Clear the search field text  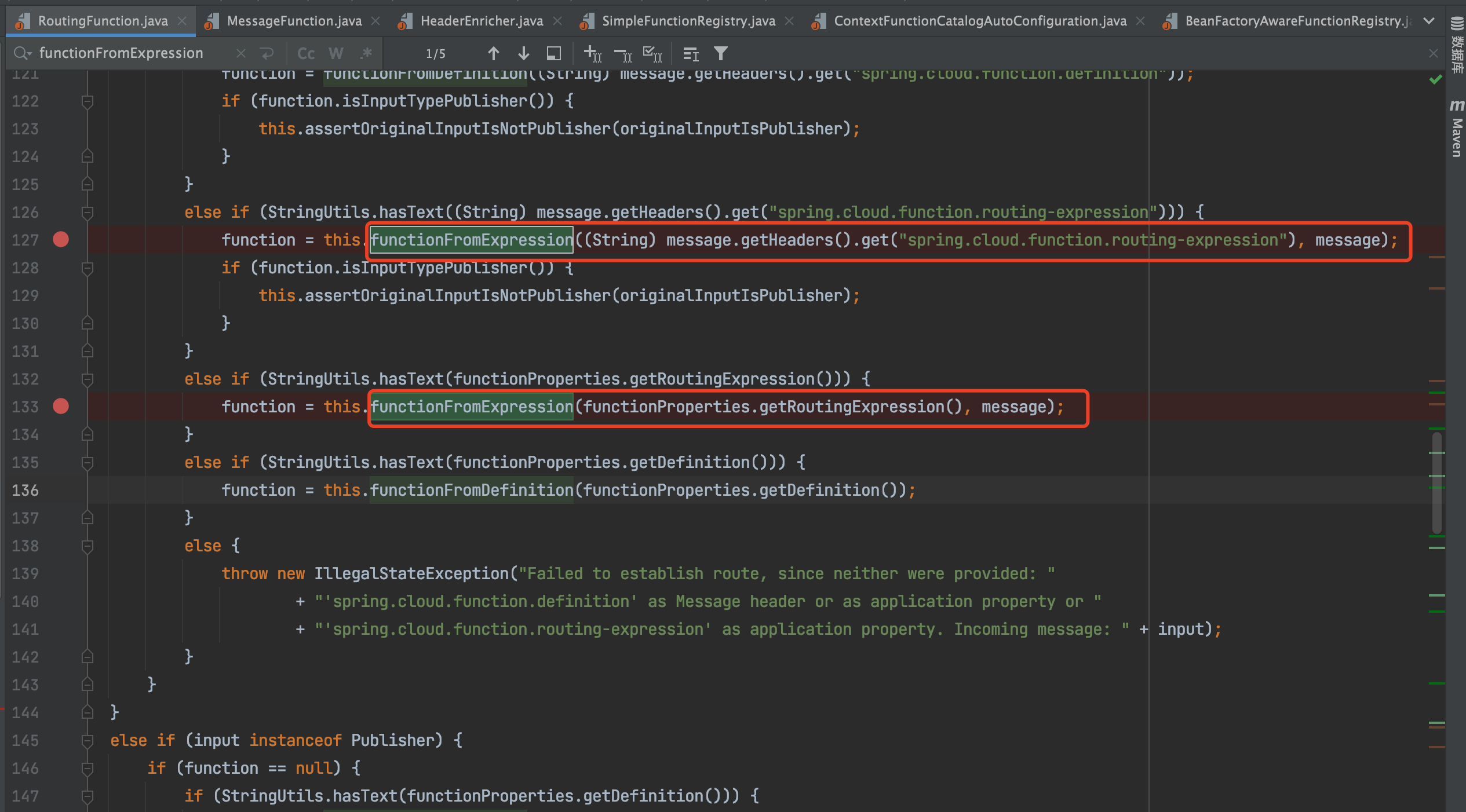pos(242,53)
